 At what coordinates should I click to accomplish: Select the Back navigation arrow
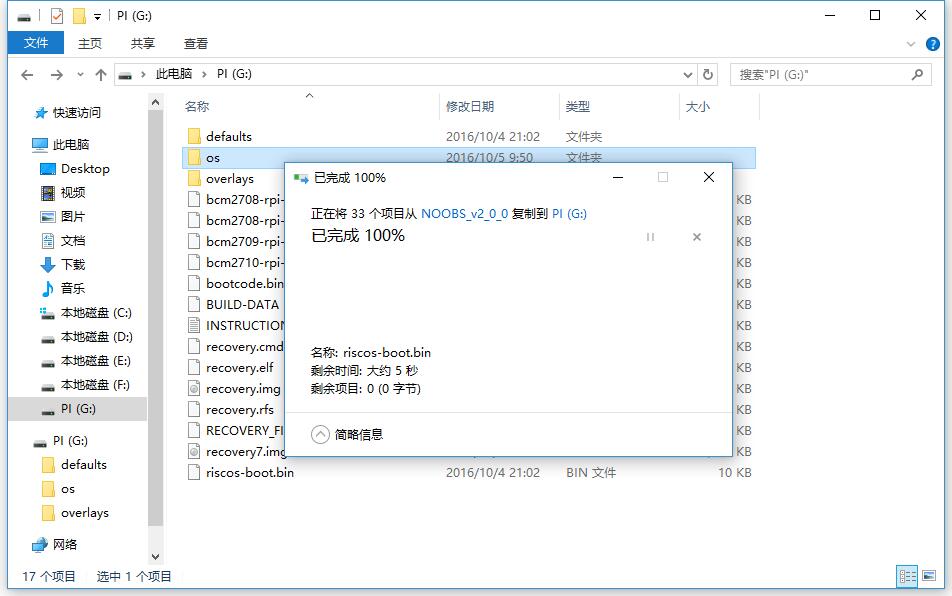click(x=27, y=73)
